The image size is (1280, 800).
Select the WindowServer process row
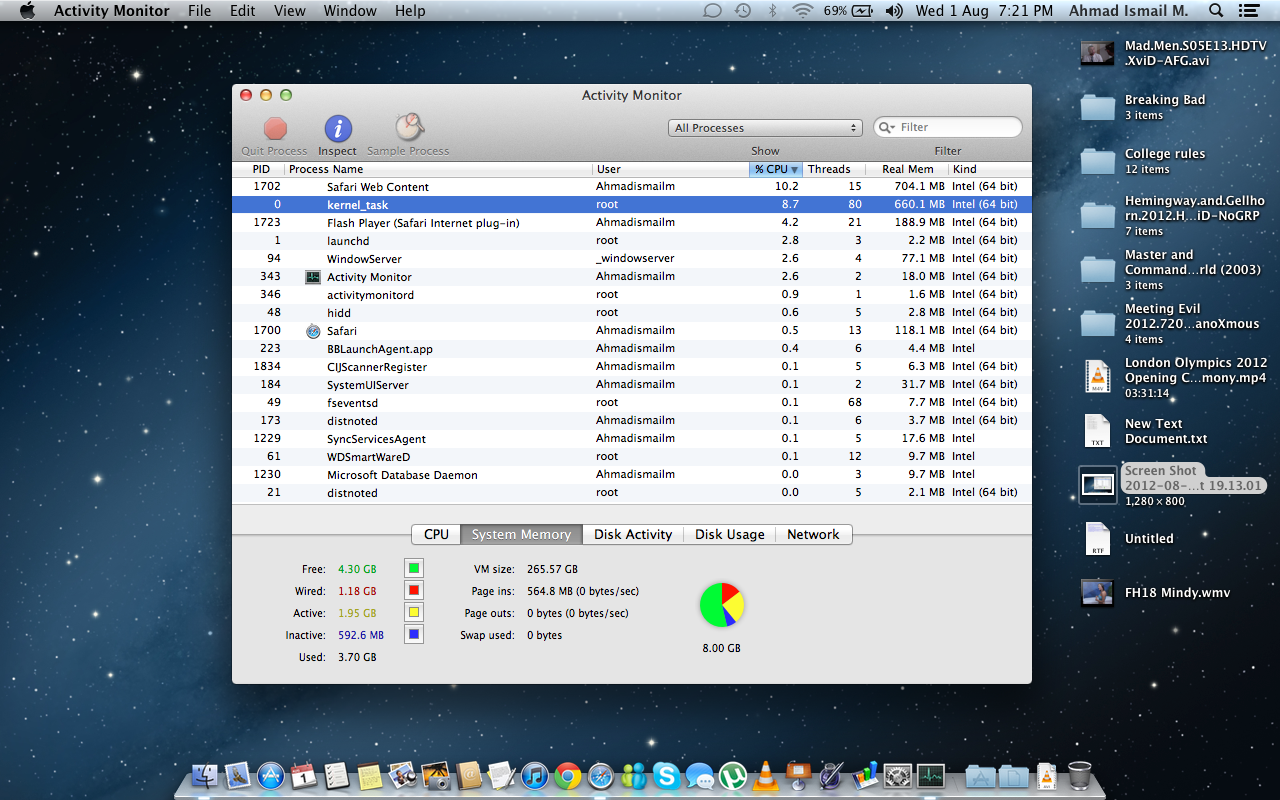(632, 259)
